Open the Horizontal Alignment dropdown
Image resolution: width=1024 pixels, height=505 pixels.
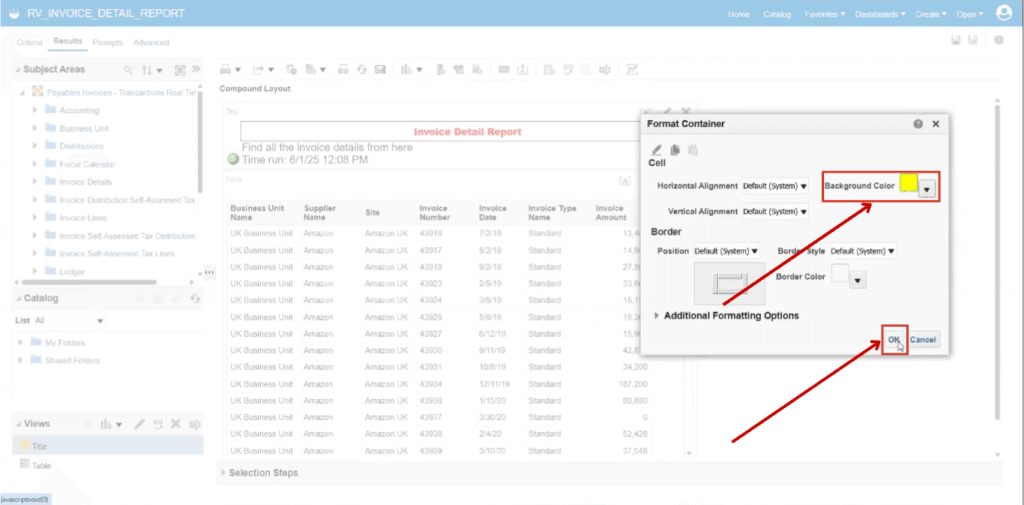(775, 186)
